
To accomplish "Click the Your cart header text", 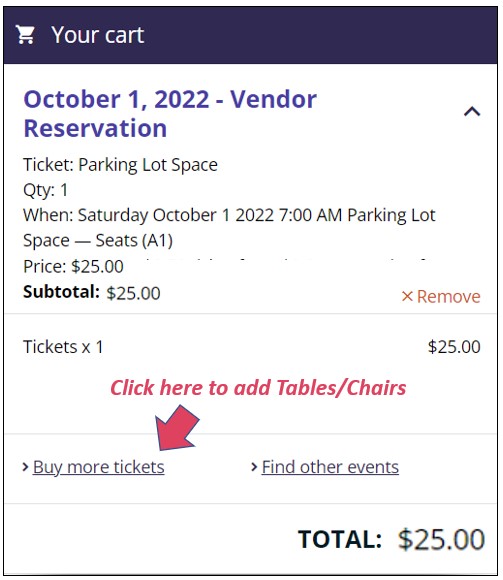I will point(98,35).
